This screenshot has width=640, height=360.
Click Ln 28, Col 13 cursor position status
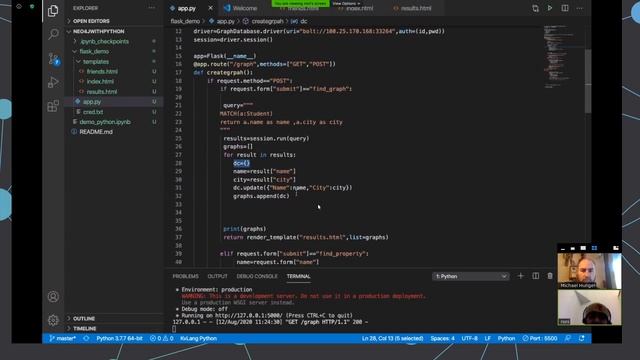coord(392,338)
